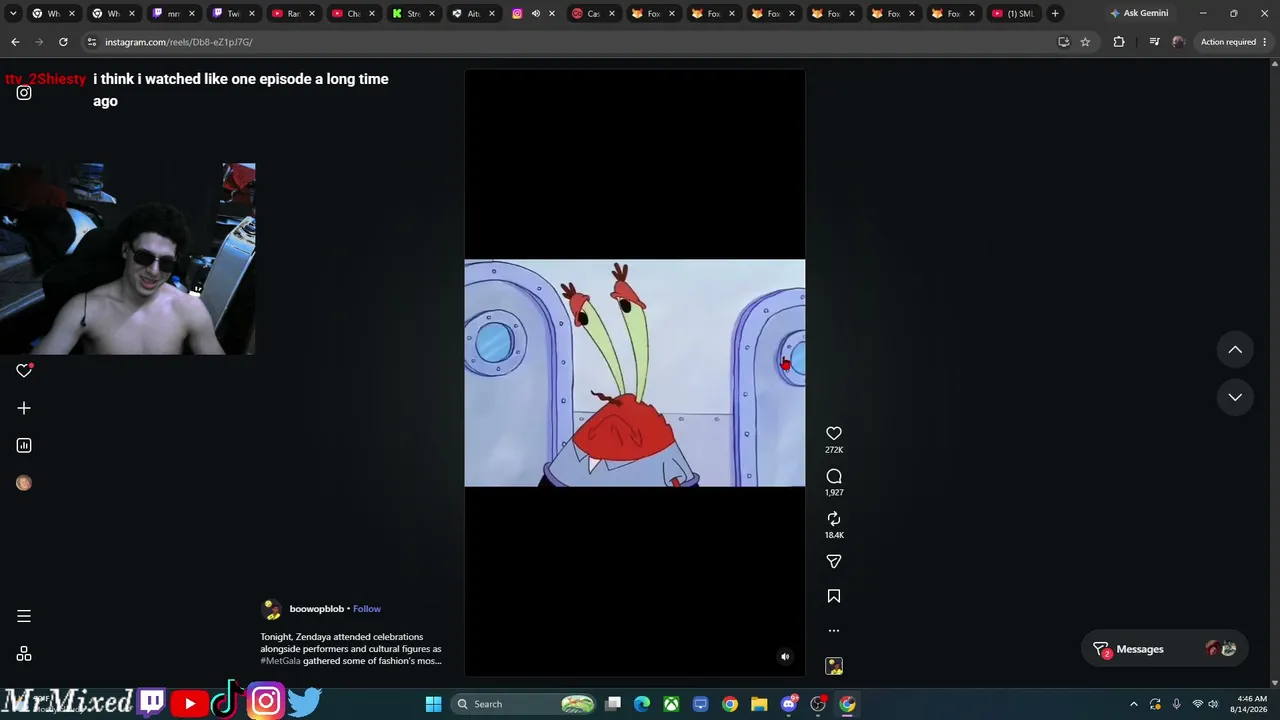Click the Instagram logo in the sidebar
The width and height of the screenshot is (1280, 720).
click(24, 93)
